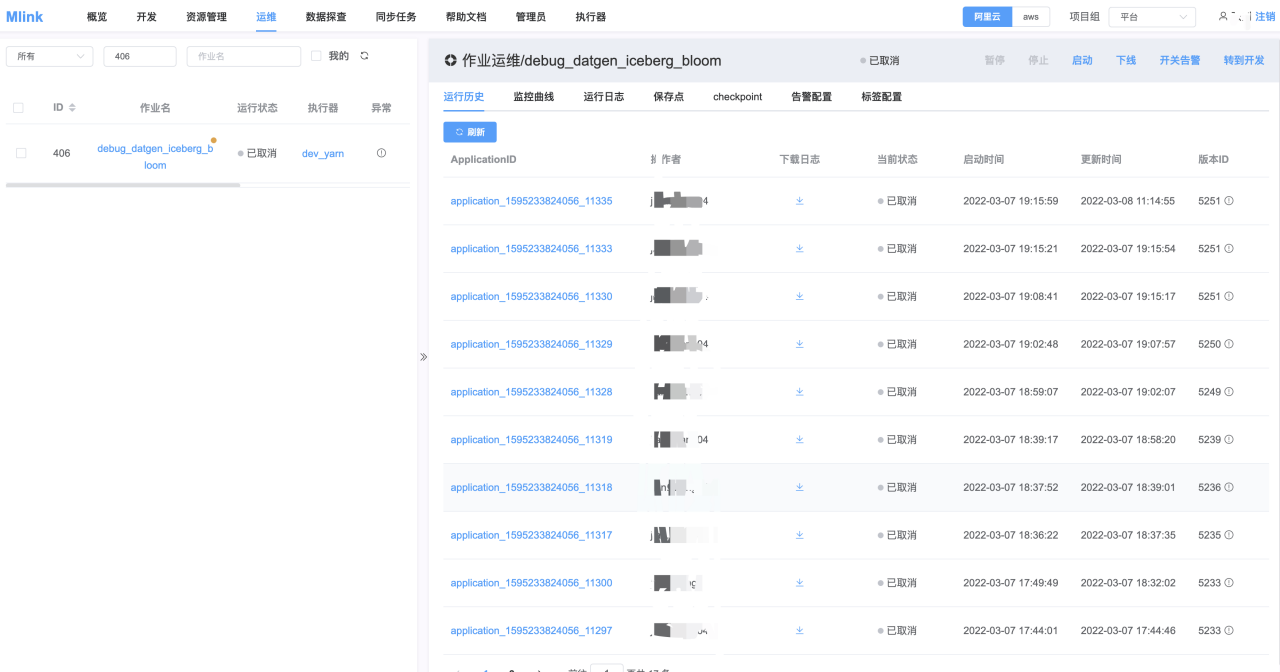
Task: Show version 5236 info icon
Action: (x=1229, y=487)
